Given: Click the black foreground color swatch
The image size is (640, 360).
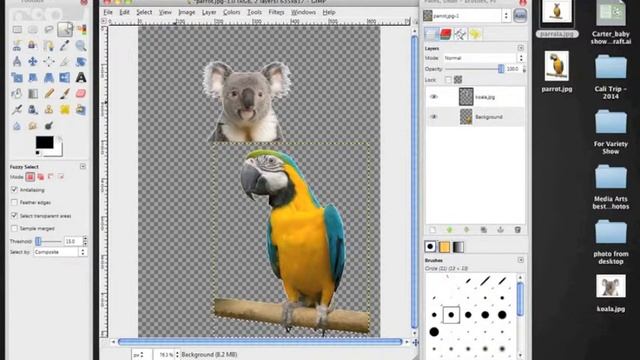Looking at the screenshot, I should pyautogui.click(x=44, y=142).
